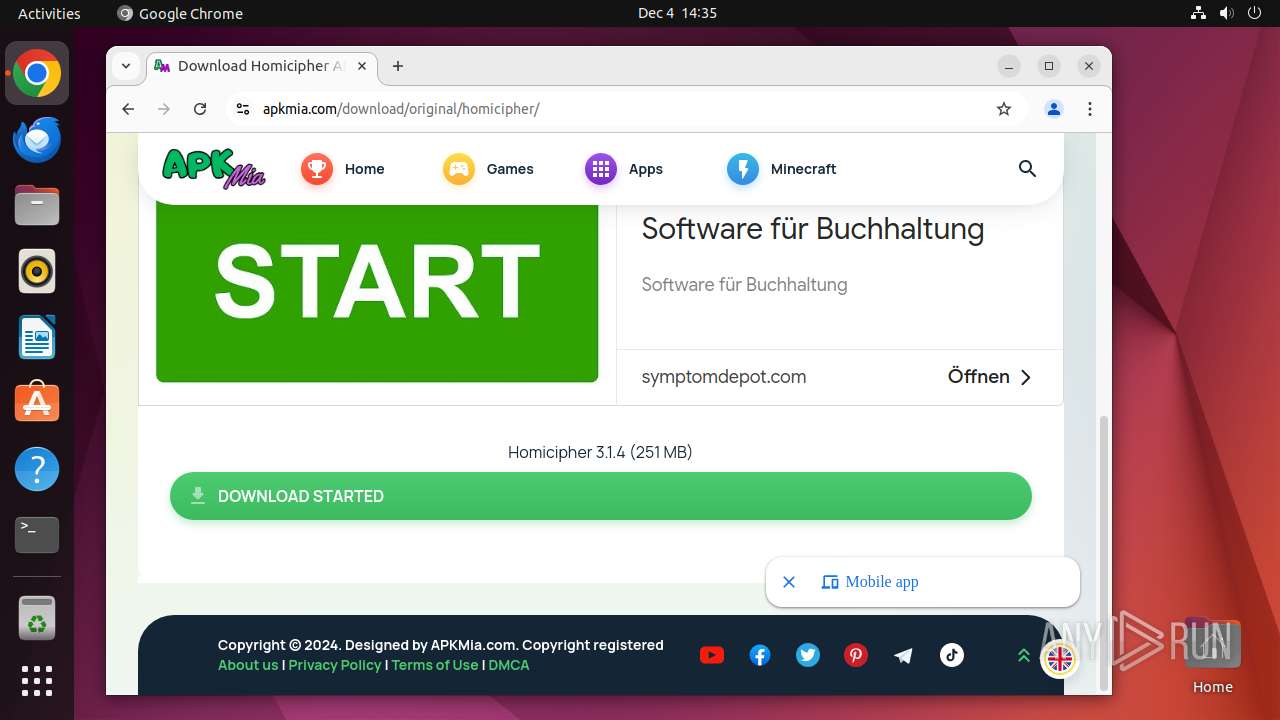Click the green START ad banner
The image size is (1280, 720).
pyautogui.click(x=377, y=292)
